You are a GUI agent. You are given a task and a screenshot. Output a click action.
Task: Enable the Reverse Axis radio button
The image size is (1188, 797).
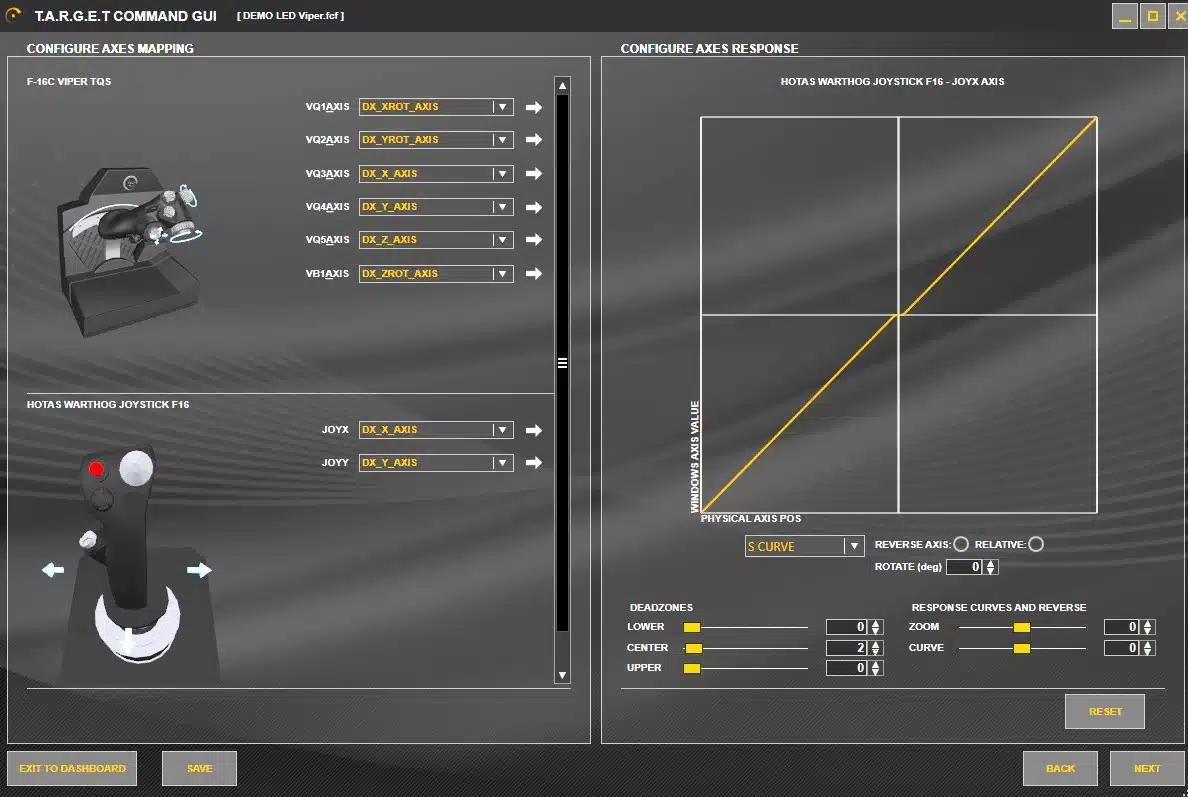pyautogui.click(x=961, y=544)
